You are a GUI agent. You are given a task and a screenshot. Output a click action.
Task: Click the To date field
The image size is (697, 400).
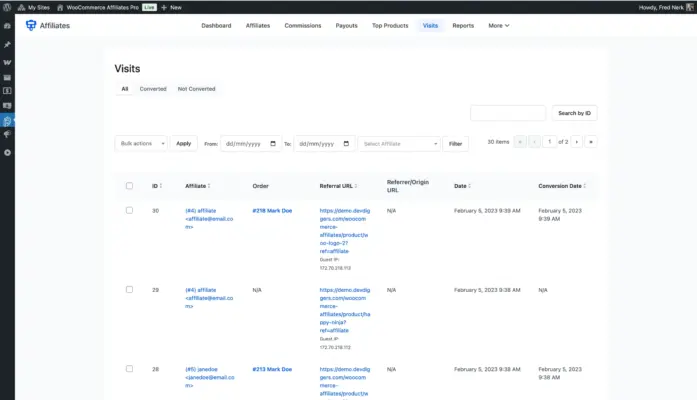324,144
